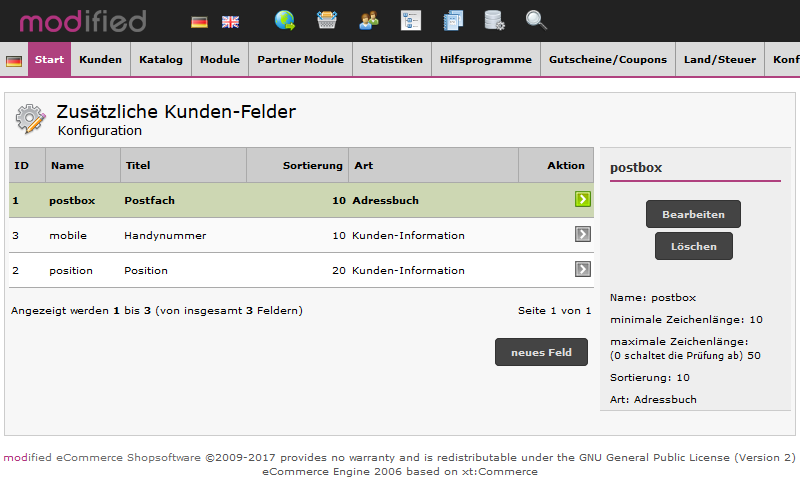800x500 pixels.
Task: Open the database settings icon
Action: 494,20
